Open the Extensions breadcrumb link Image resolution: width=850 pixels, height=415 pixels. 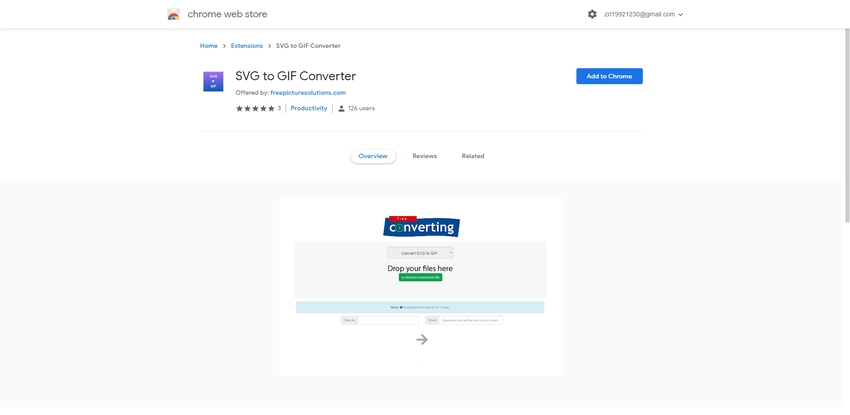[247, 46]
